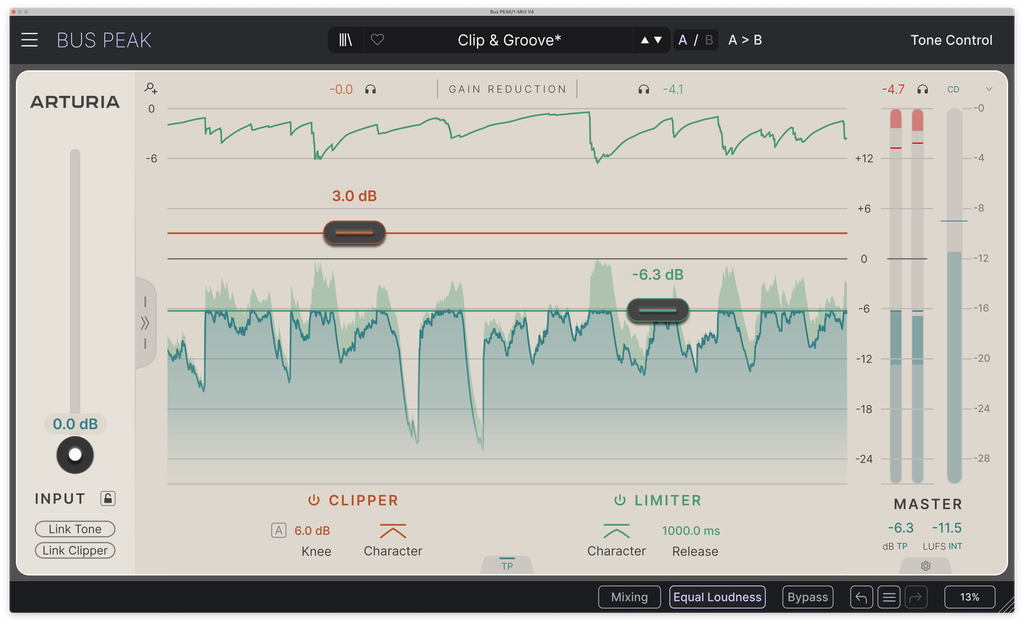Open master meter settings gear

click(925, 566)
